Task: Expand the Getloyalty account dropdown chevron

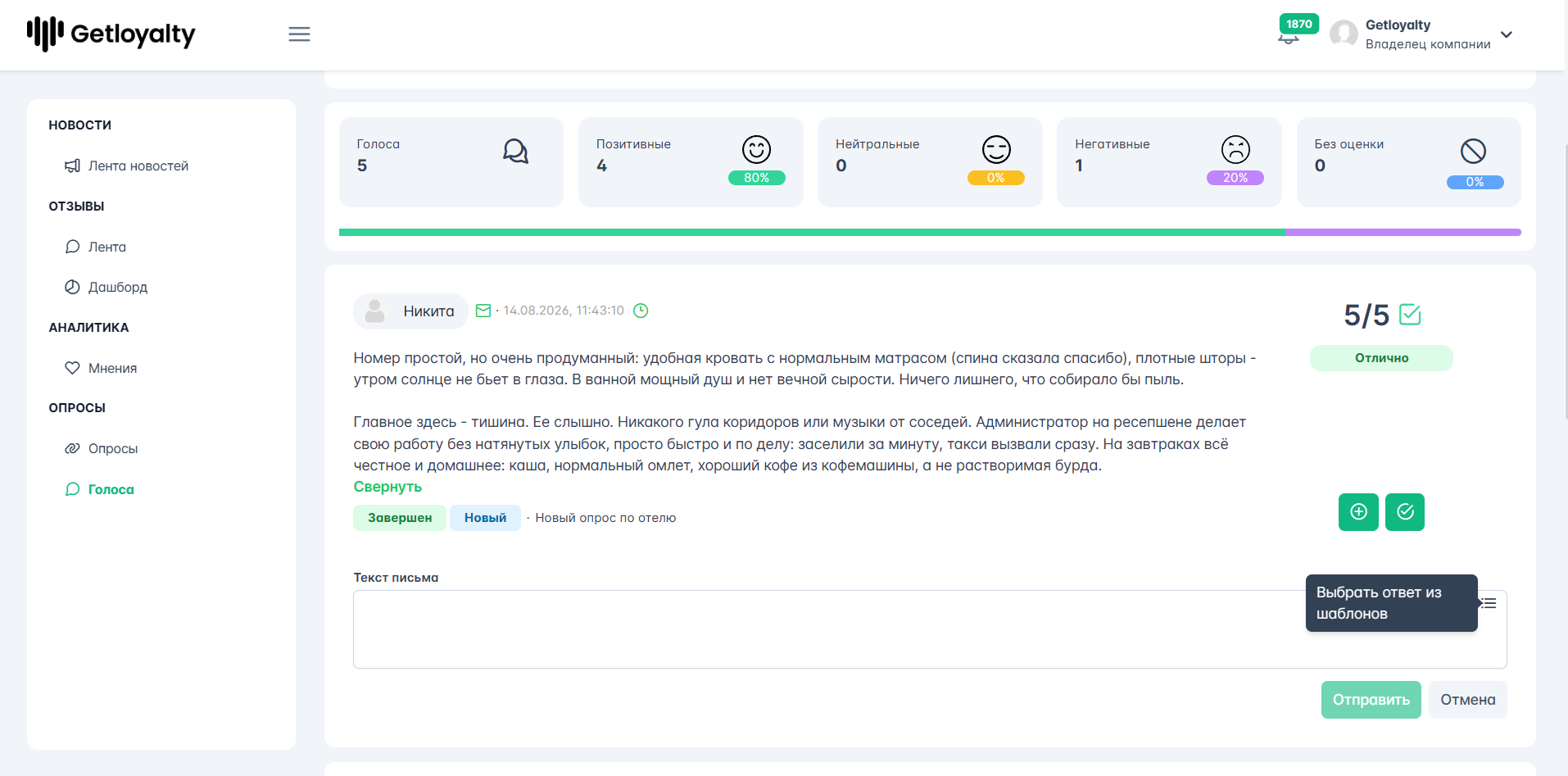Action: (x=1507, y=34)
